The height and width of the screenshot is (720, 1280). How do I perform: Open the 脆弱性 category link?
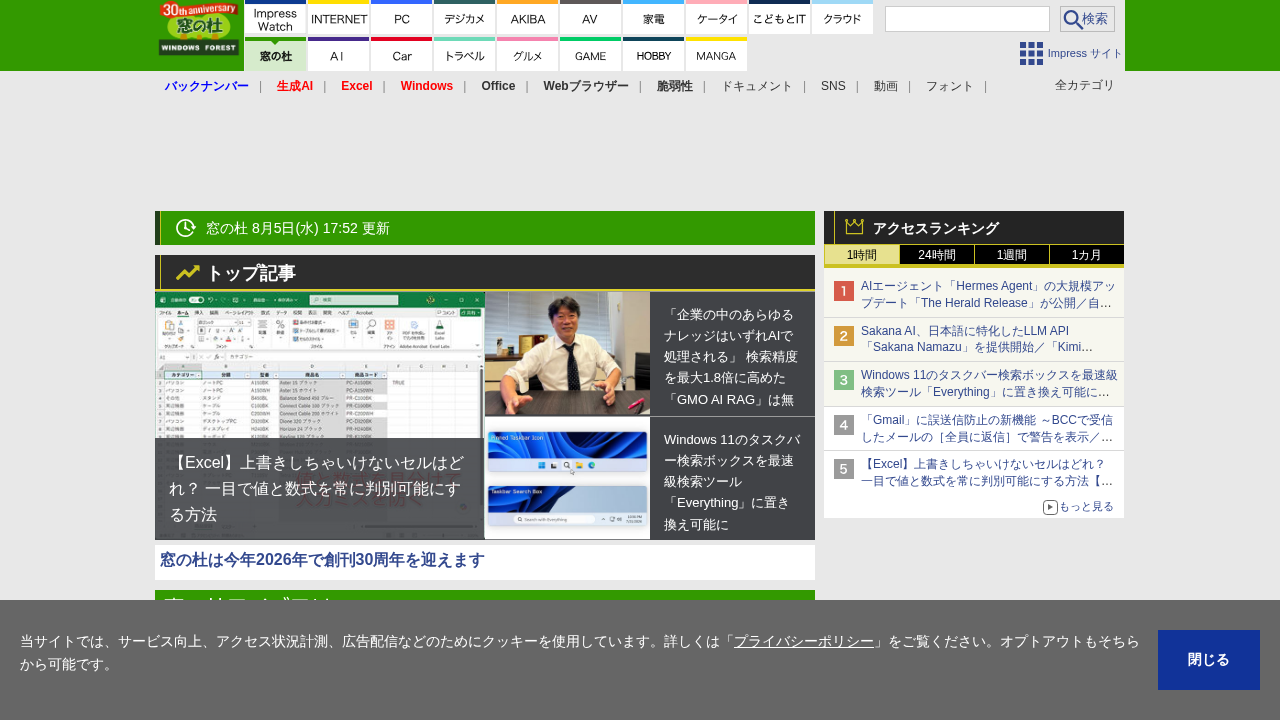pyautogui.click(x=675, y=86)
